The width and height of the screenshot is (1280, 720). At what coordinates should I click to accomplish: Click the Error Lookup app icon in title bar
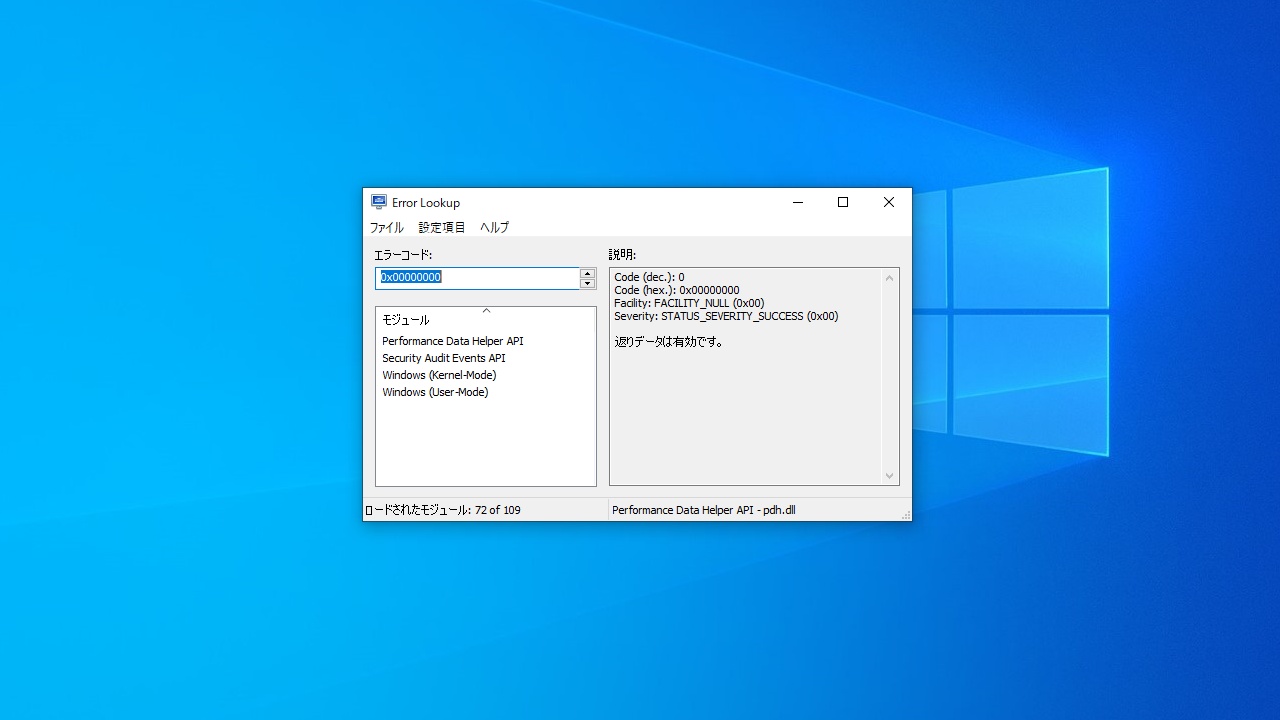(x=379, y=202)
